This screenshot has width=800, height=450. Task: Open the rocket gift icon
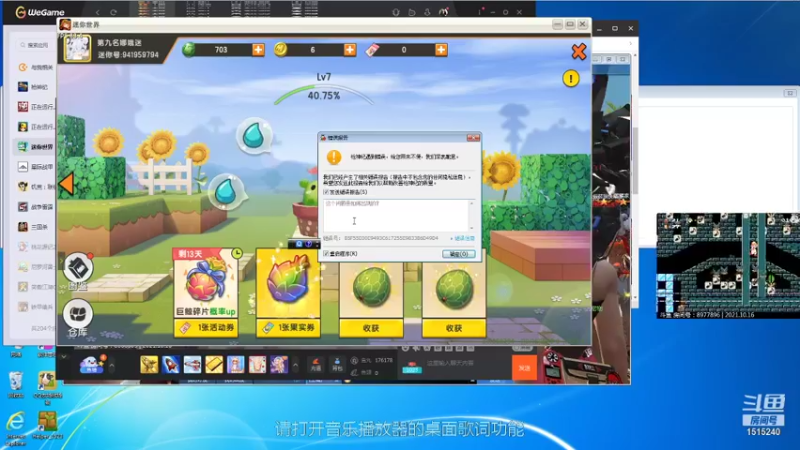tap(171, 365)
